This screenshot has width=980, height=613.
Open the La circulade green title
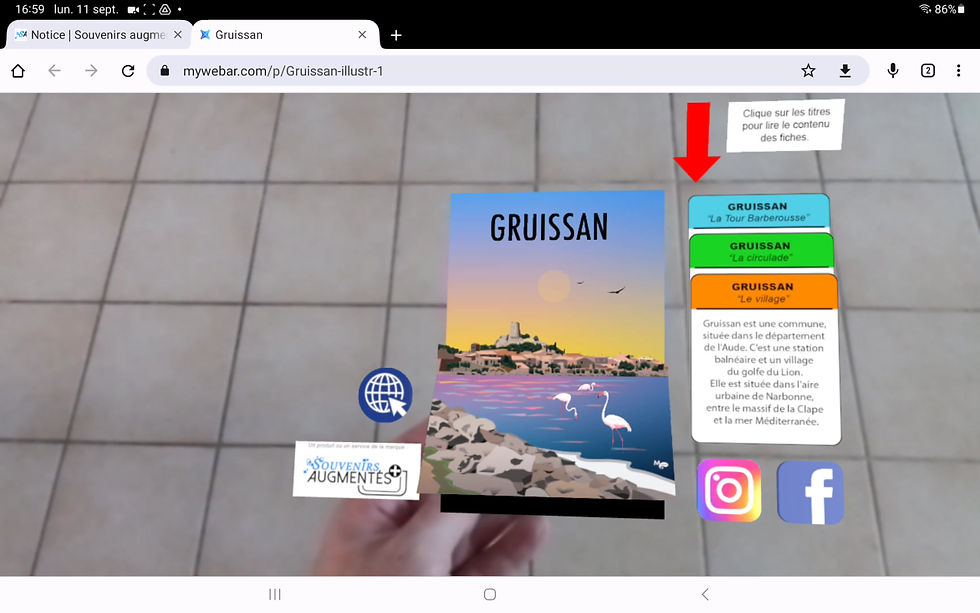tap(761, 251)
